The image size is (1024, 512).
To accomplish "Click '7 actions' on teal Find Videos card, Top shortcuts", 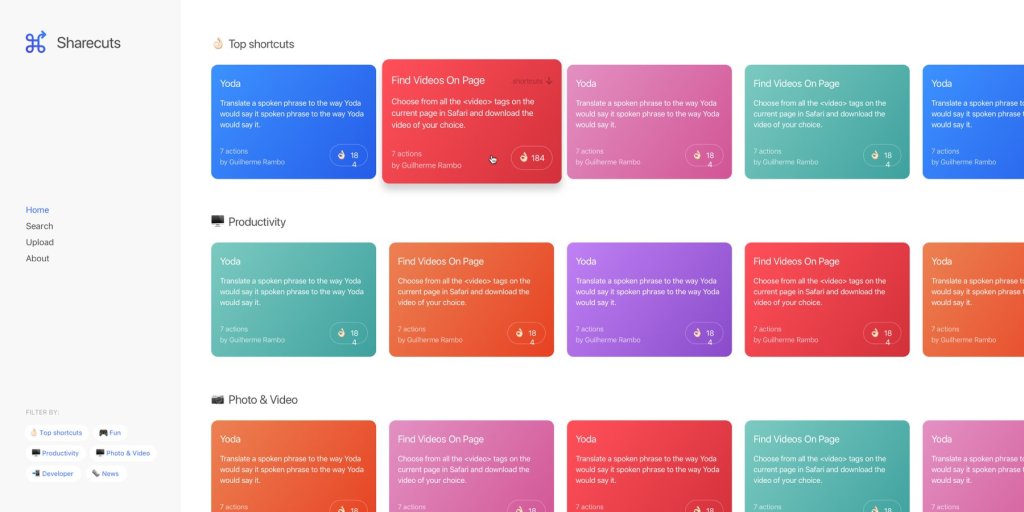I will coord(767,152).
